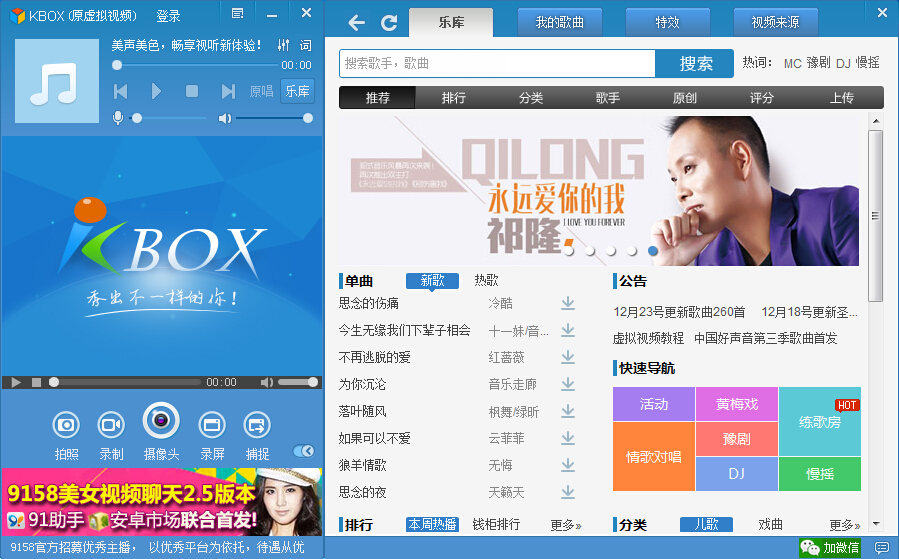This screenshot has width=899, height=559.
Task: Select the 排行 navigation tab
Action: 454,98
